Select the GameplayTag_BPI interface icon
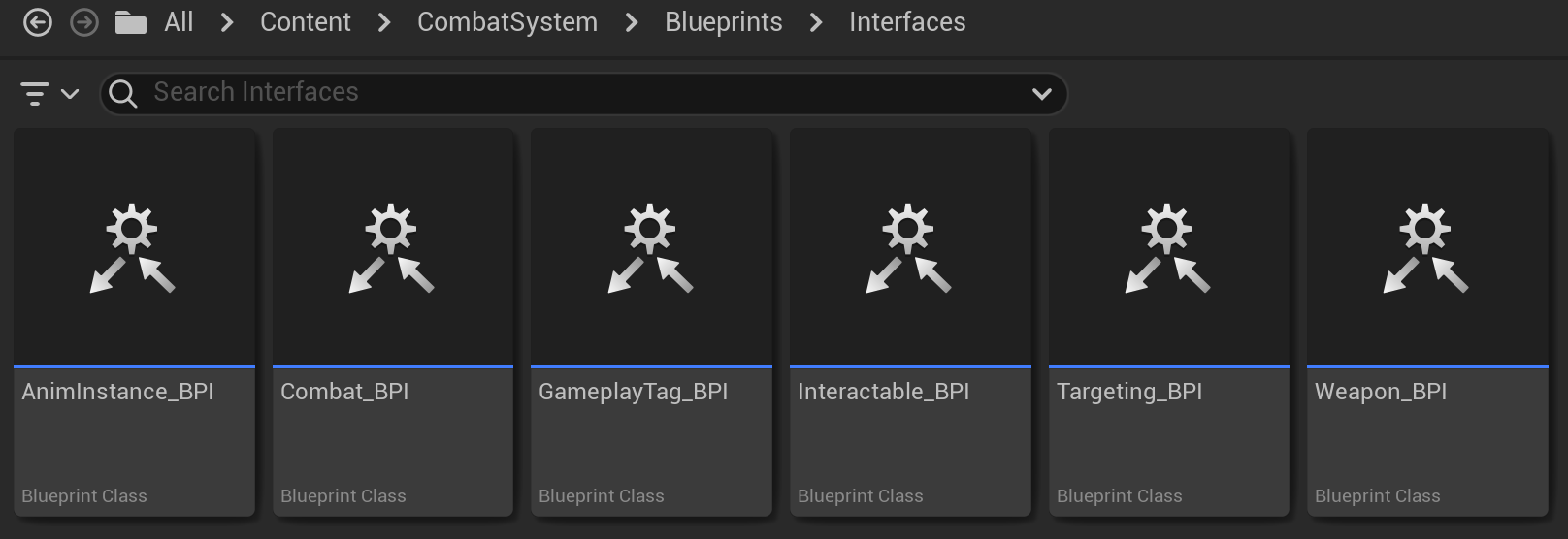The image size is (1568, 539). click(651, 248)
